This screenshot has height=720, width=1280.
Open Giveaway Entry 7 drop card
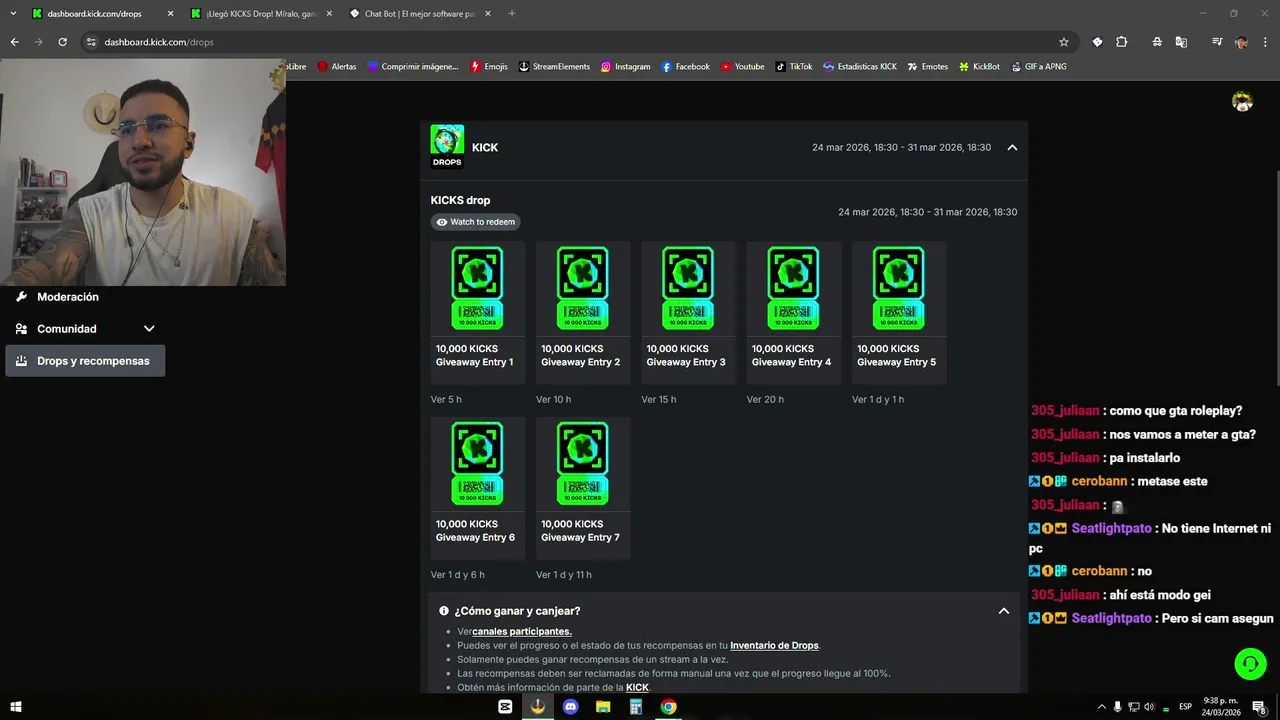click(x=583, y=488)
